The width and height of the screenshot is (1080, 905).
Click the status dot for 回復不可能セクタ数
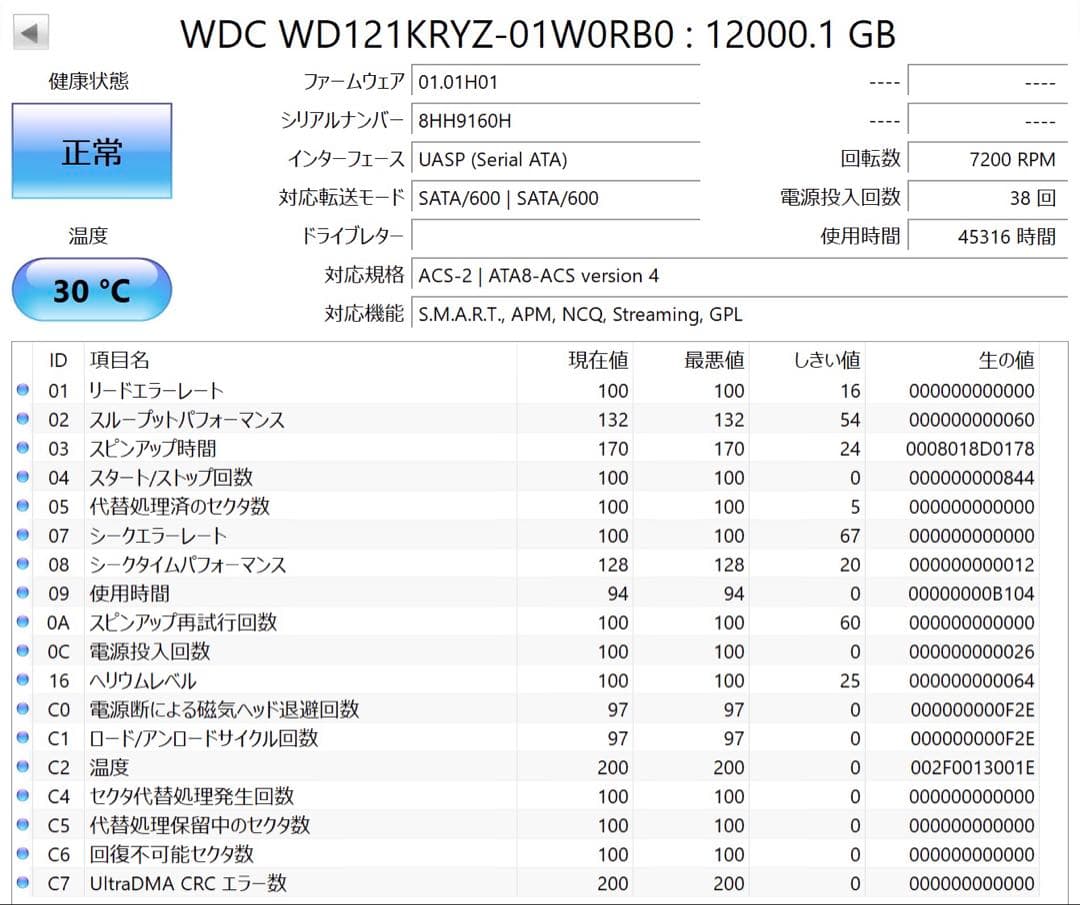pyautogui.click(x=22, y=854)
